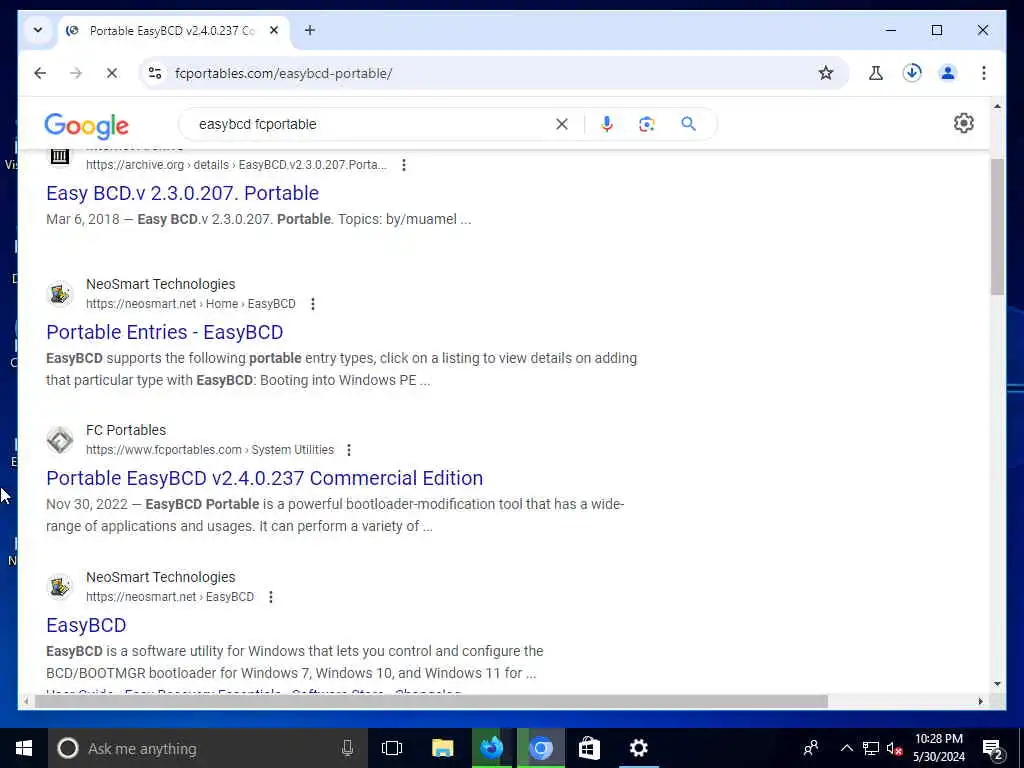Screen dimensions: 1024x768
Task: Click the NeoSmart Technologies site name for Portable Entries
Action: [x=161, y=284]
